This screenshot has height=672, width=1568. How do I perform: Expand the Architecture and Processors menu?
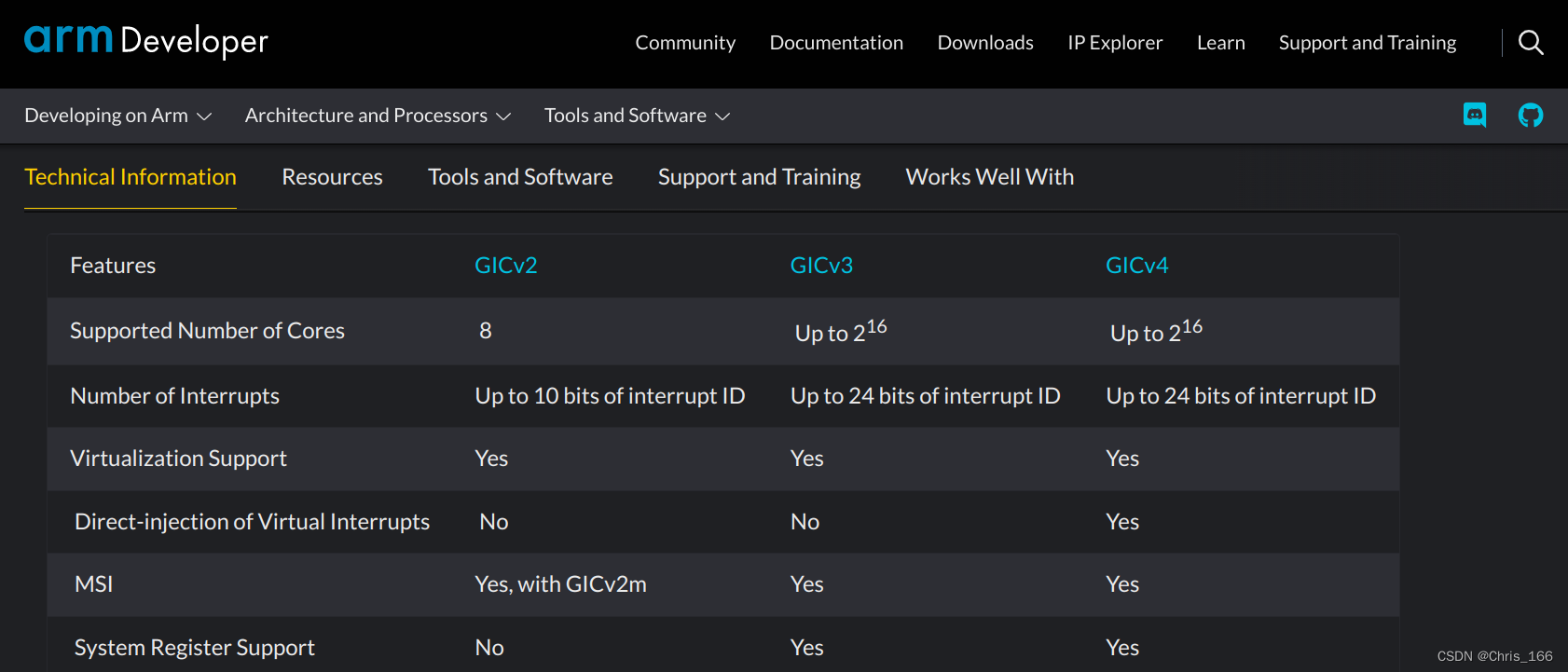point(378,116)
